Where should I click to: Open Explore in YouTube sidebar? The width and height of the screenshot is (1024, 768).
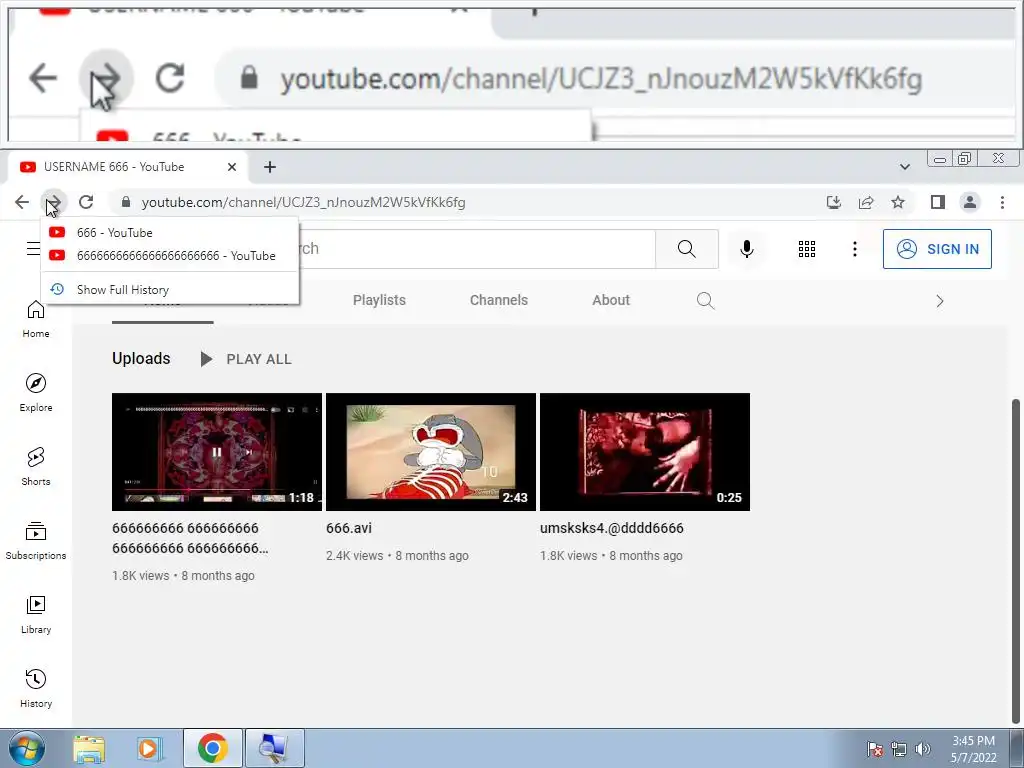tap(36, 392)
